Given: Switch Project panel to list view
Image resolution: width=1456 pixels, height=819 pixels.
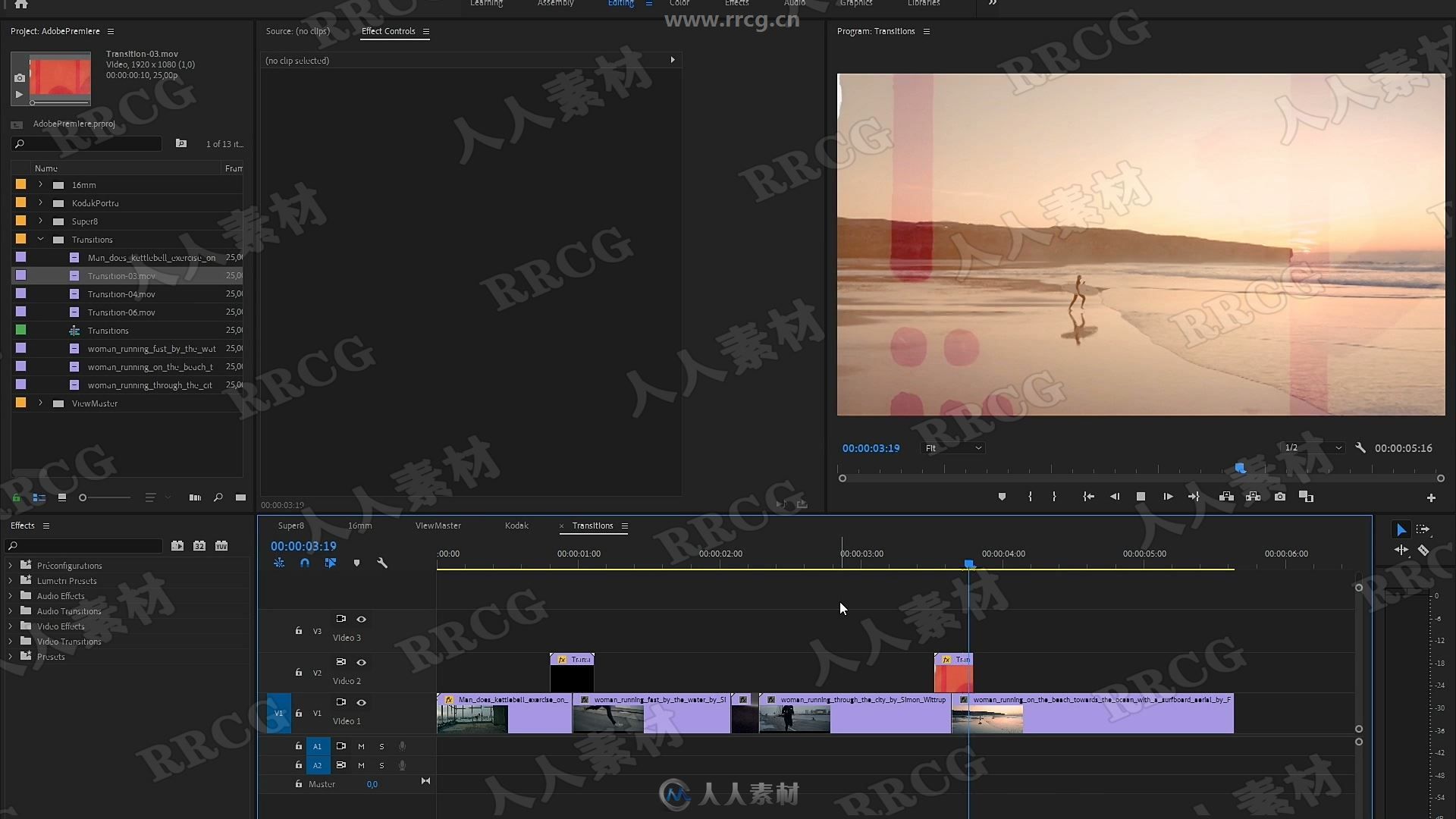Looking at the screenshot, I should click(39, 497).
